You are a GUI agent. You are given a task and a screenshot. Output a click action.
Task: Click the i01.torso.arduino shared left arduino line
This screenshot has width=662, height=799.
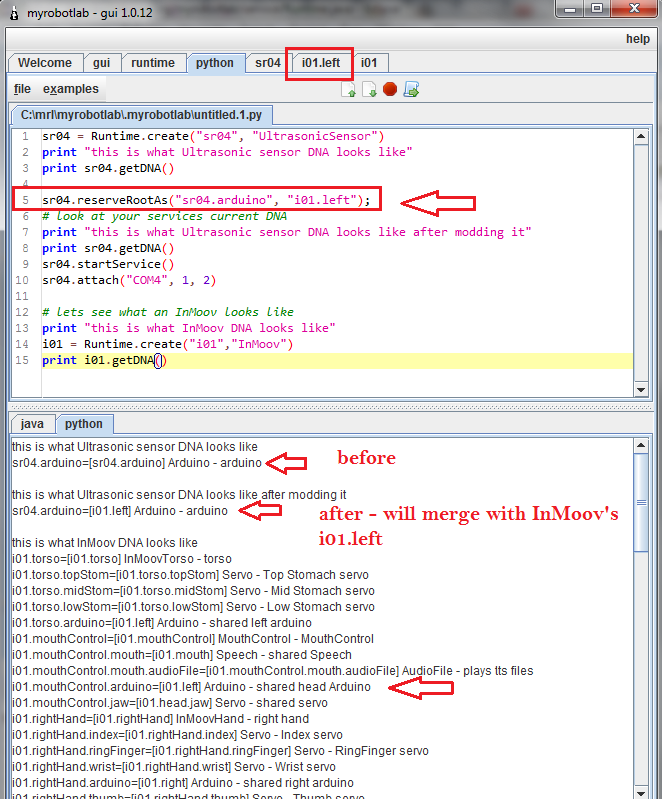(x=162, y=623)
